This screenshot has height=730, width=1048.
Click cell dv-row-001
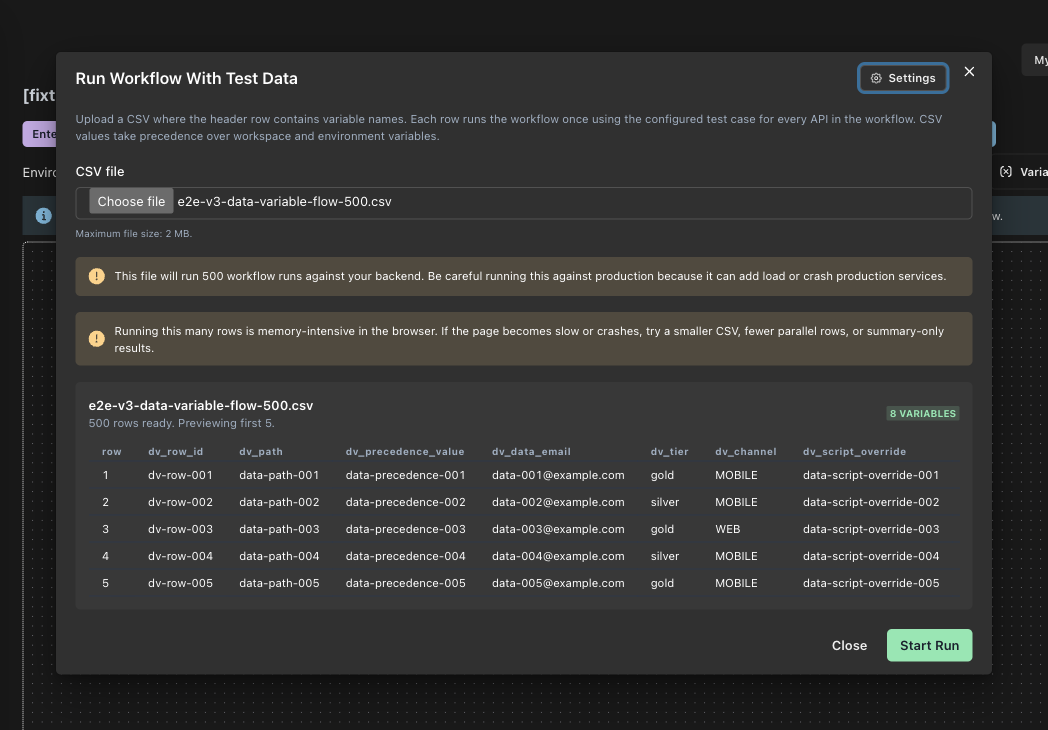[180, 475]
